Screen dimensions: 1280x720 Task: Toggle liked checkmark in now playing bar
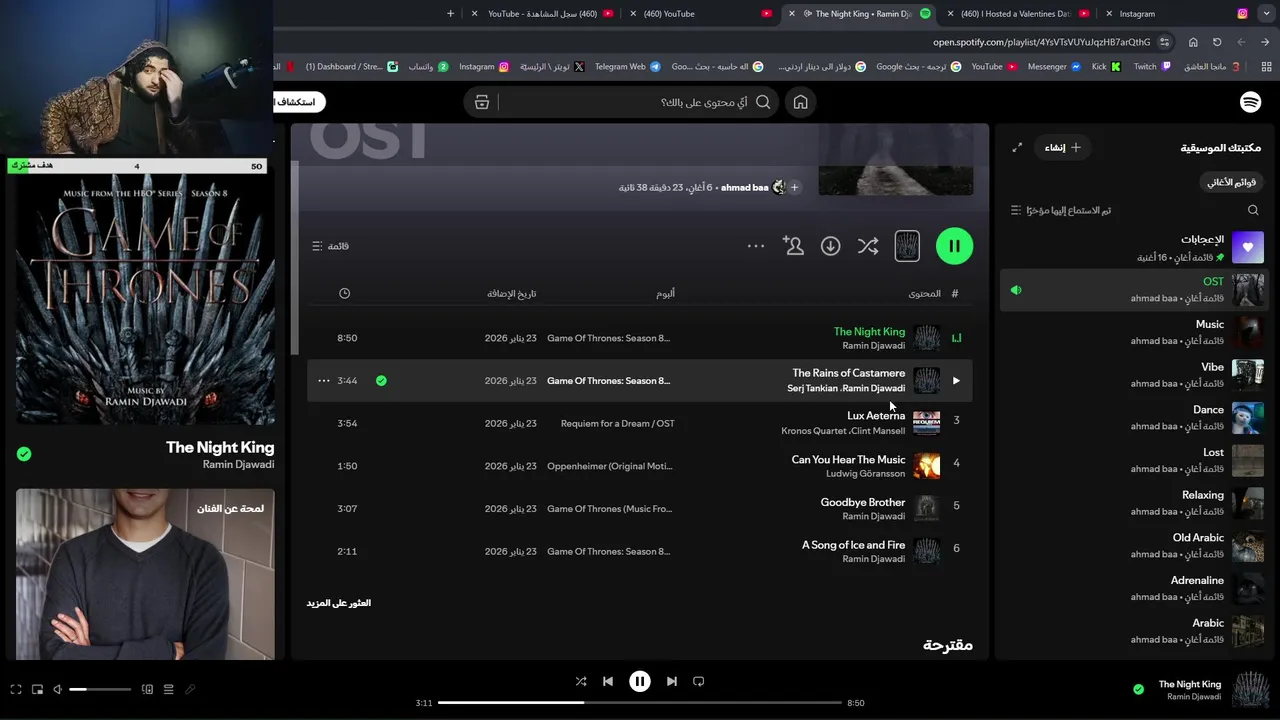click(x=1138, y=689)
